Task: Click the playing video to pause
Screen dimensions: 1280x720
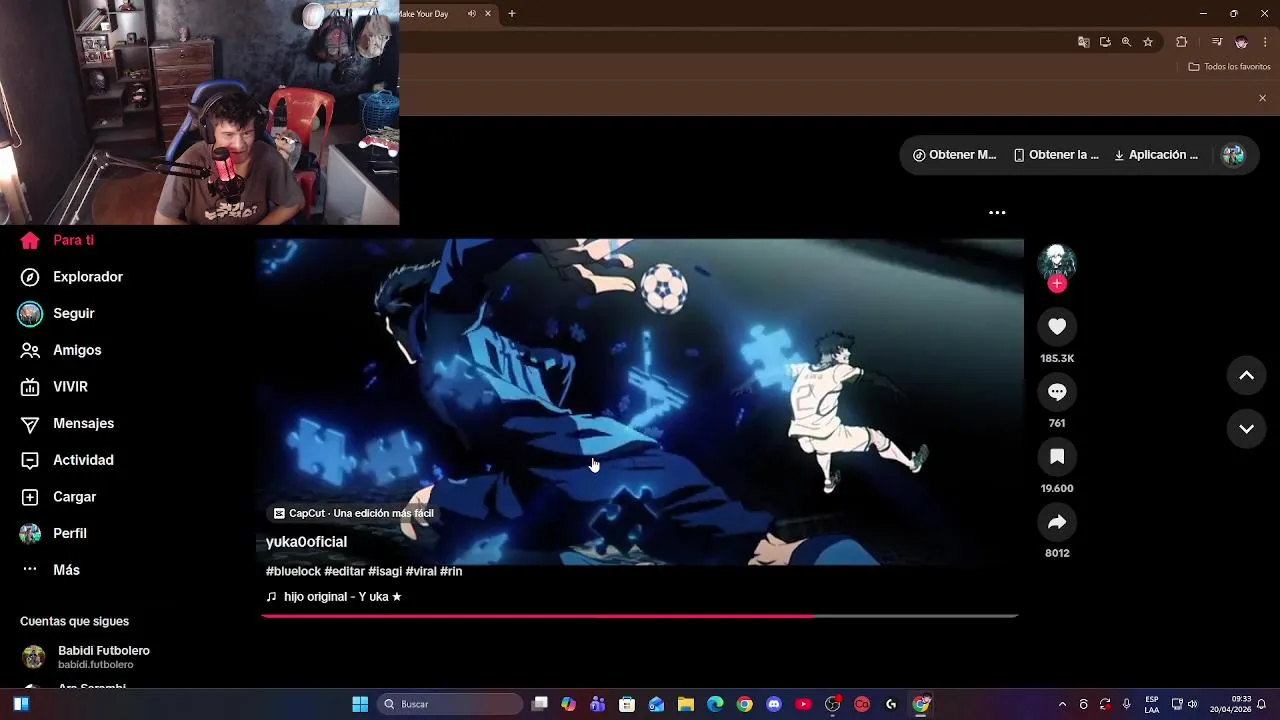Action: pyautogui.click(x=640, y=402)
